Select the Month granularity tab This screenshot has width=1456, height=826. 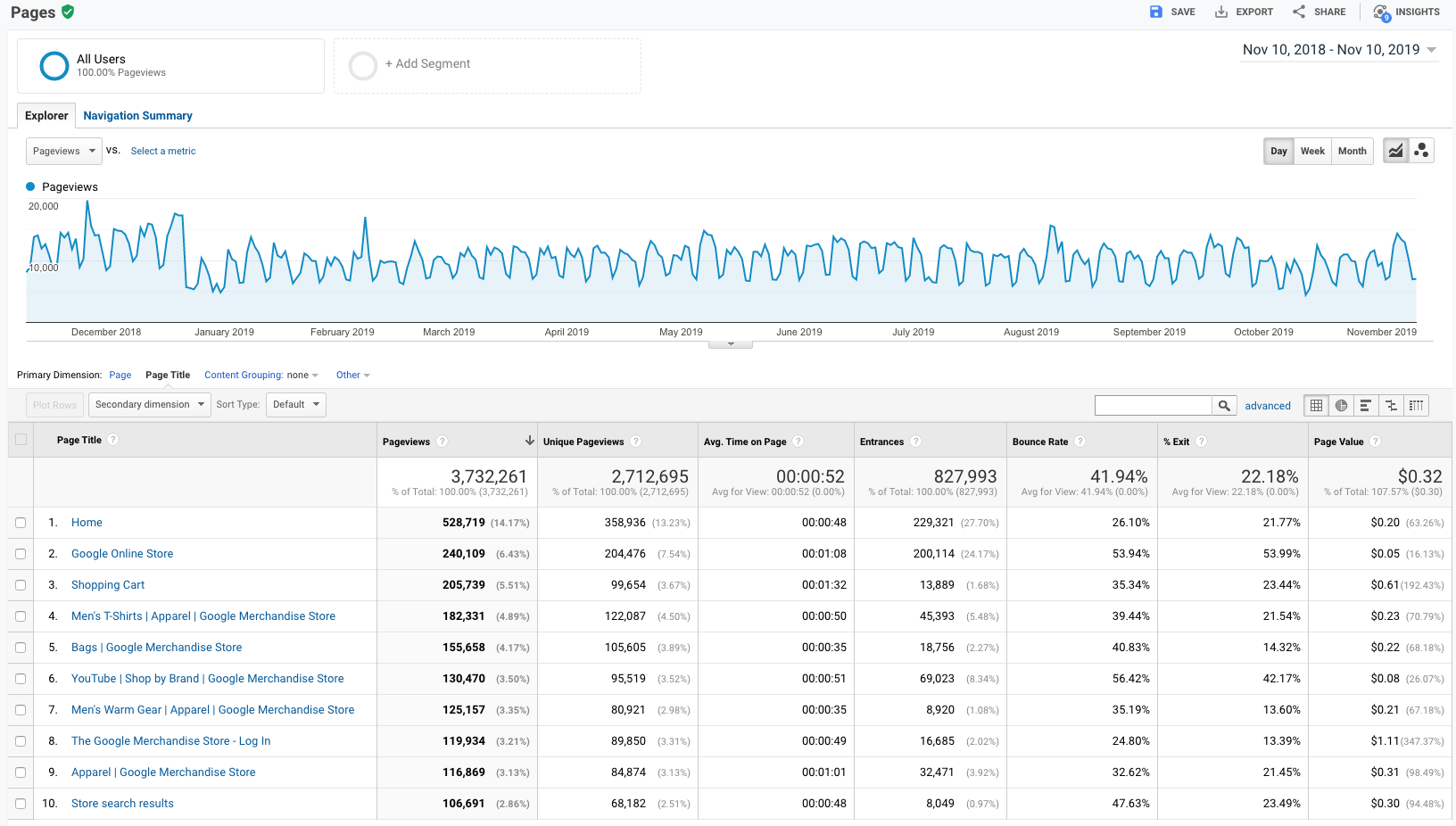tap(1352, 151)
